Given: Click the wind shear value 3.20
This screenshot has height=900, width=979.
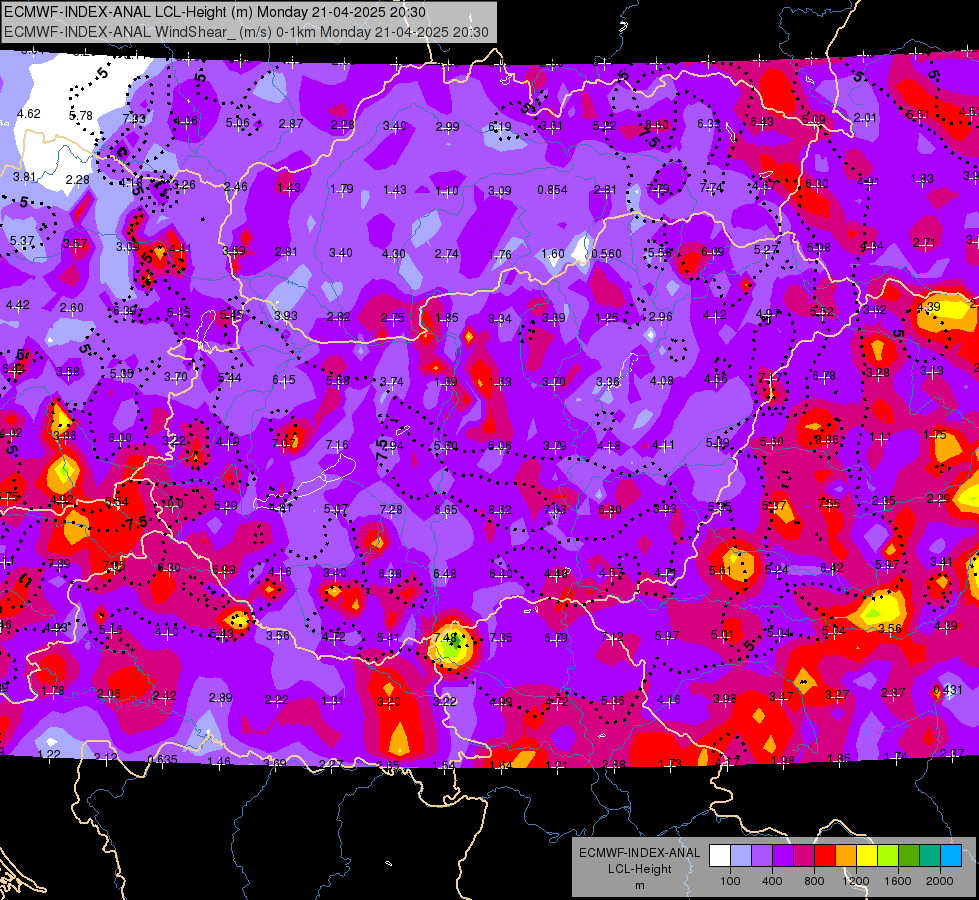Looking at the screenshot, I should pyautogui.click(x=388, y=701).
